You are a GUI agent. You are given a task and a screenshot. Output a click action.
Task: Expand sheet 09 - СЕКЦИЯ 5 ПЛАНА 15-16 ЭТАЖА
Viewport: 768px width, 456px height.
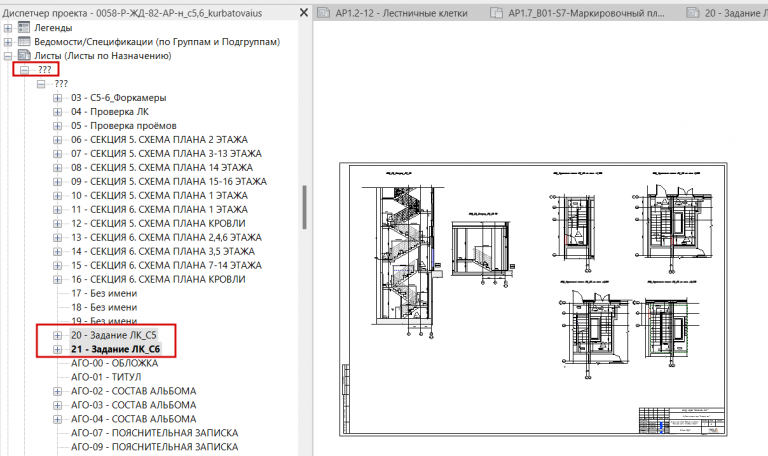pos(58,182)
